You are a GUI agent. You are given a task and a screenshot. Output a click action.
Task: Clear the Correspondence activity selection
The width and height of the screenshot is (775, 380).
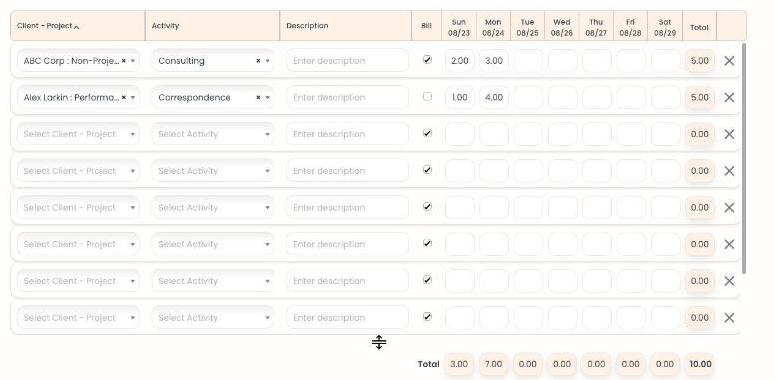(258, 97)
